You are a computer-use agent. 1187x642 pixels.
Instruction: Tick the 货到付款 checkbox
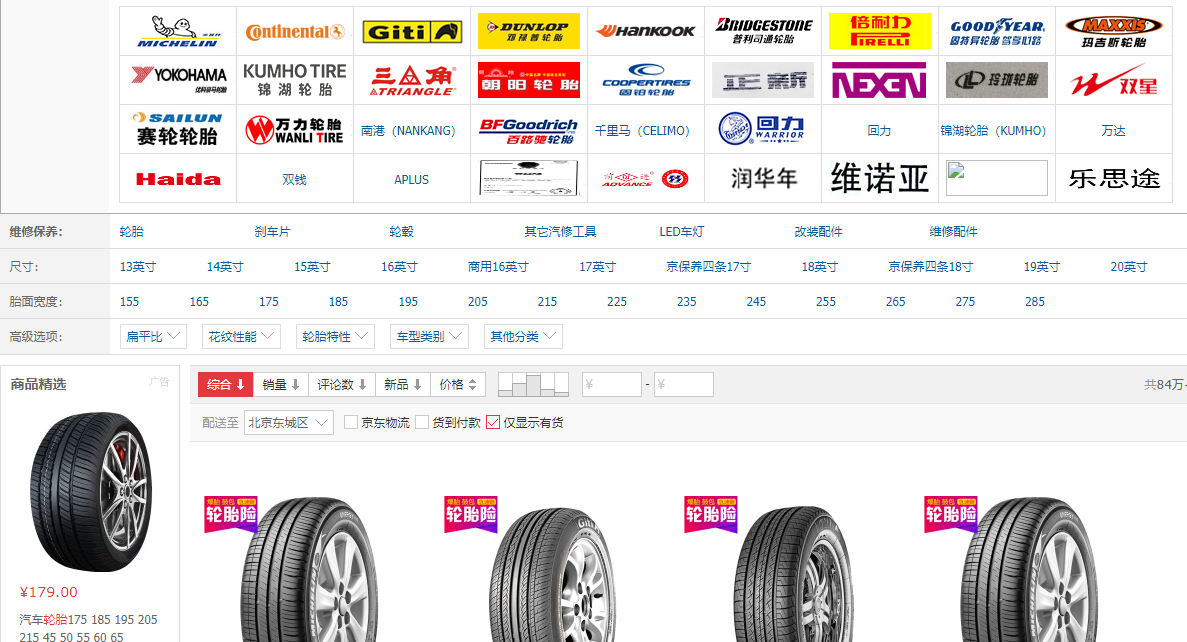(422, 422)
